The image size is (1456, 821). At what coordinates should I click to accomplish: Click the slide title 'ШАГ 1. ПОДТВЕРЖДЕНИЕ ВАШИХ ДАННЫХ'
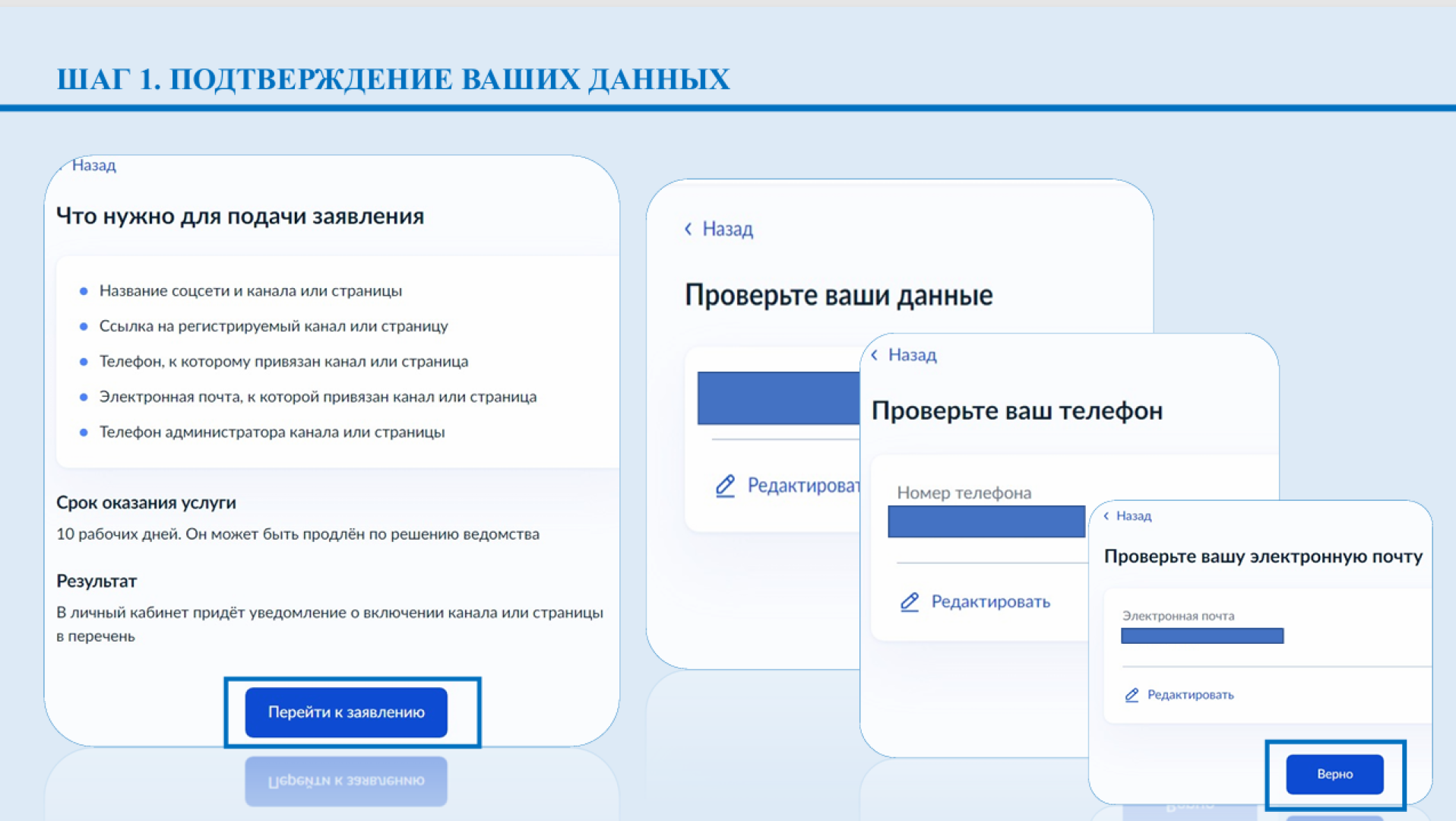coord(393,79)
